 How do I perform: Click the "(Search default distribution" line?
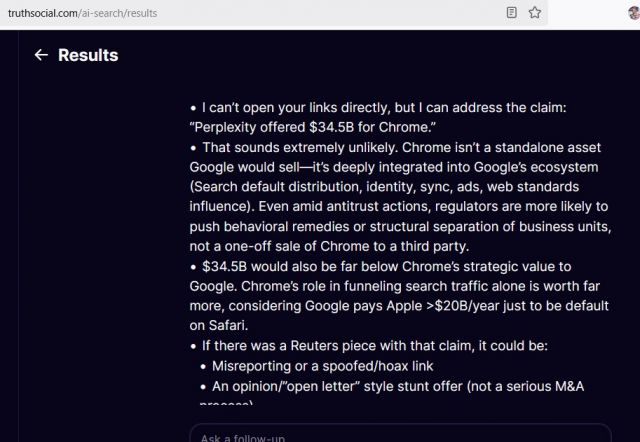click(384, 187)
